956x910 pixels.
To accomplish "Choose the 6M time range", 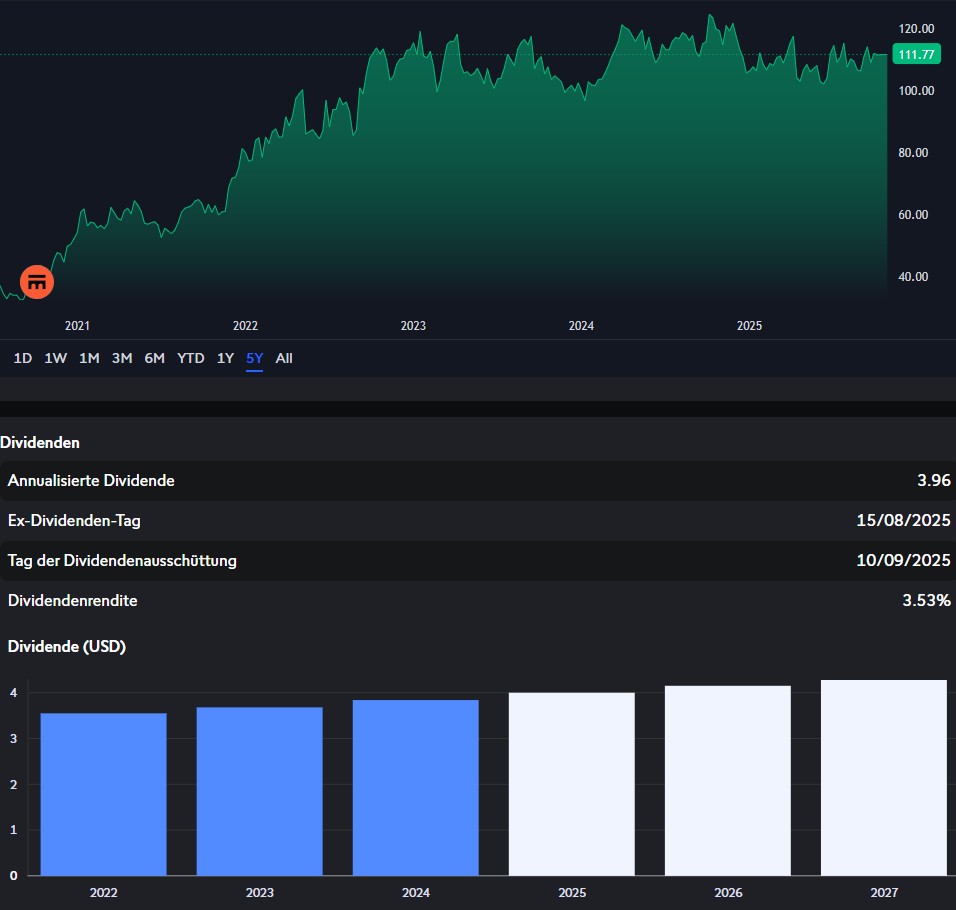I will [x=155, y=358].
